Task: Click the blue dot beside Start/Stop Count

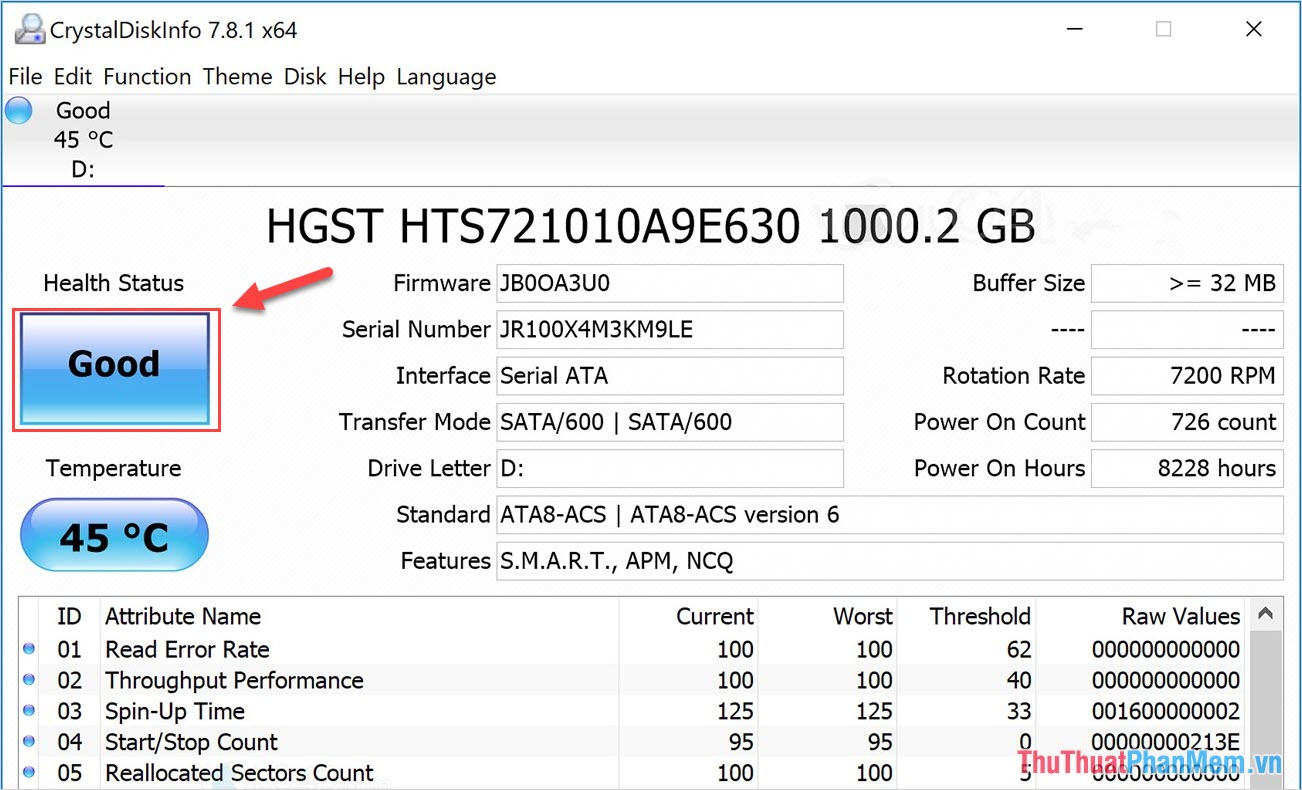Action: pos(30,742)
